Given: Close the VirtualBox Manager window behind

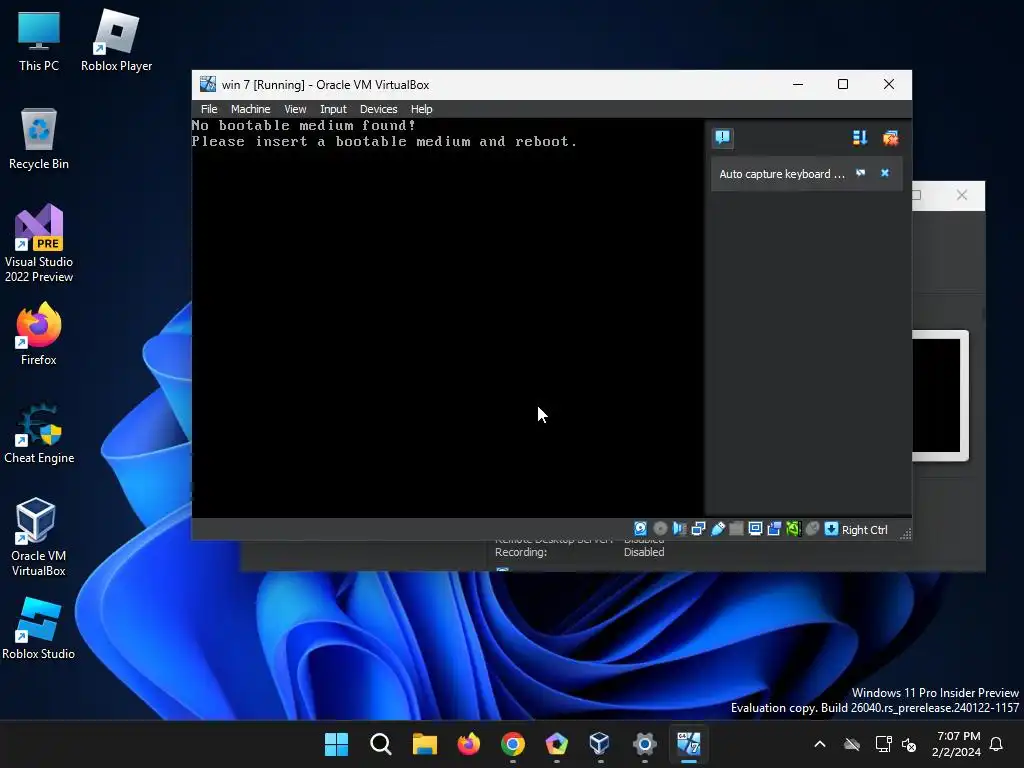Looking at the screenshot, I should pos(961,195).
